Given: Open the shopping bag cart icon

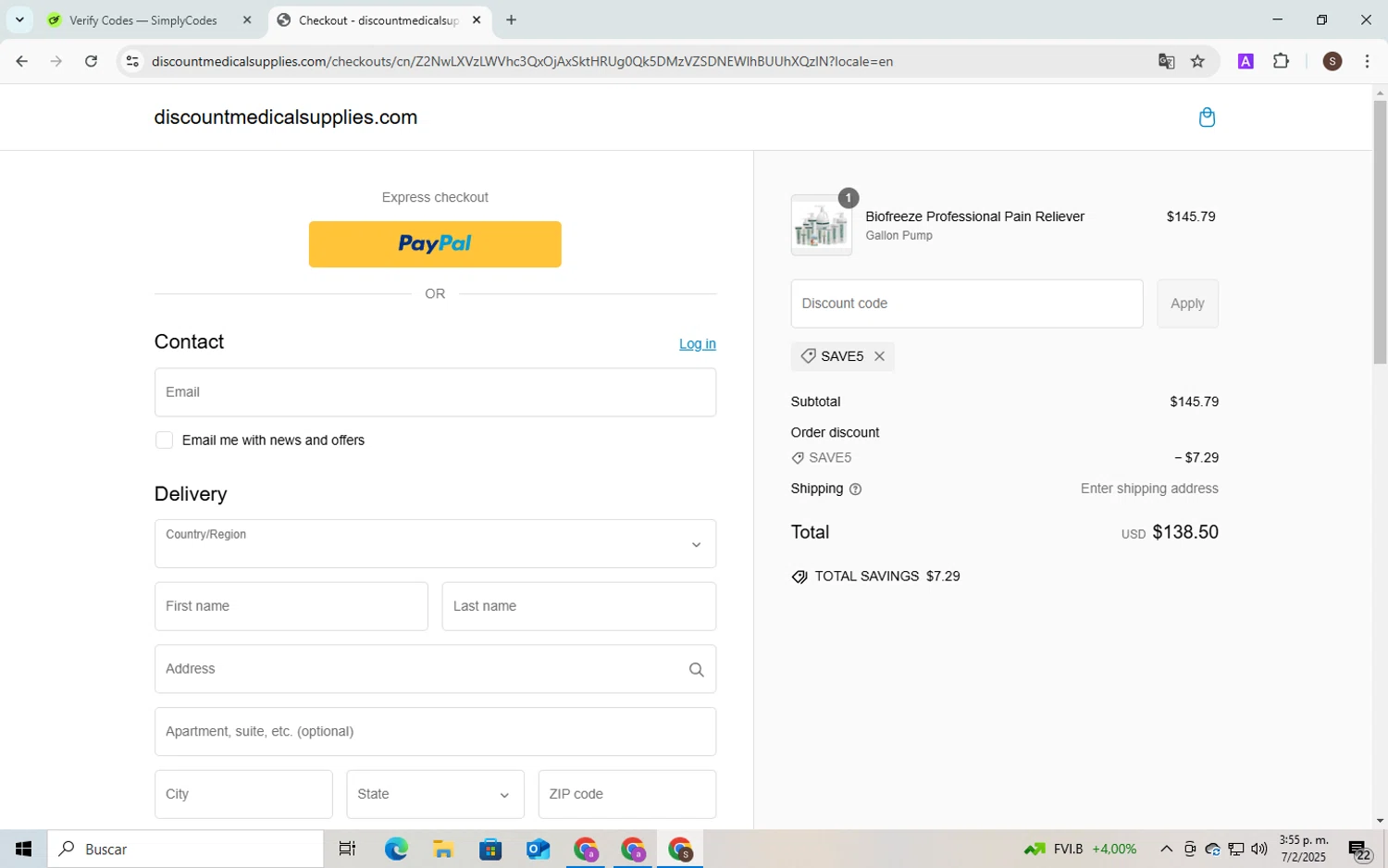Looking at the screenshot, I should point(1207,118).
